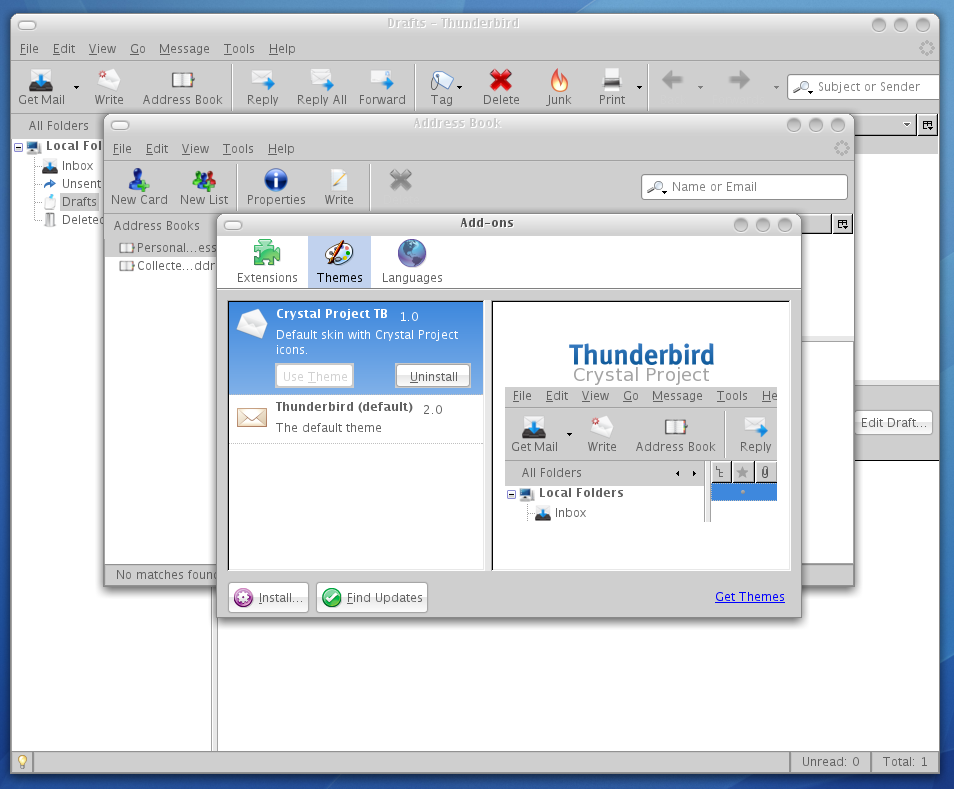Click Total: 1 in the status bar

(x=905, y=762)
